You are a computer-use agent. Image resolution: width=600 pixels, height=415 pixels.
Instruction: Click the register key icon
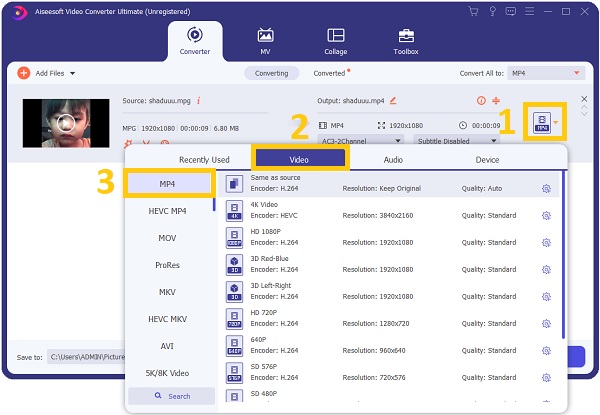tap(492, 11)
